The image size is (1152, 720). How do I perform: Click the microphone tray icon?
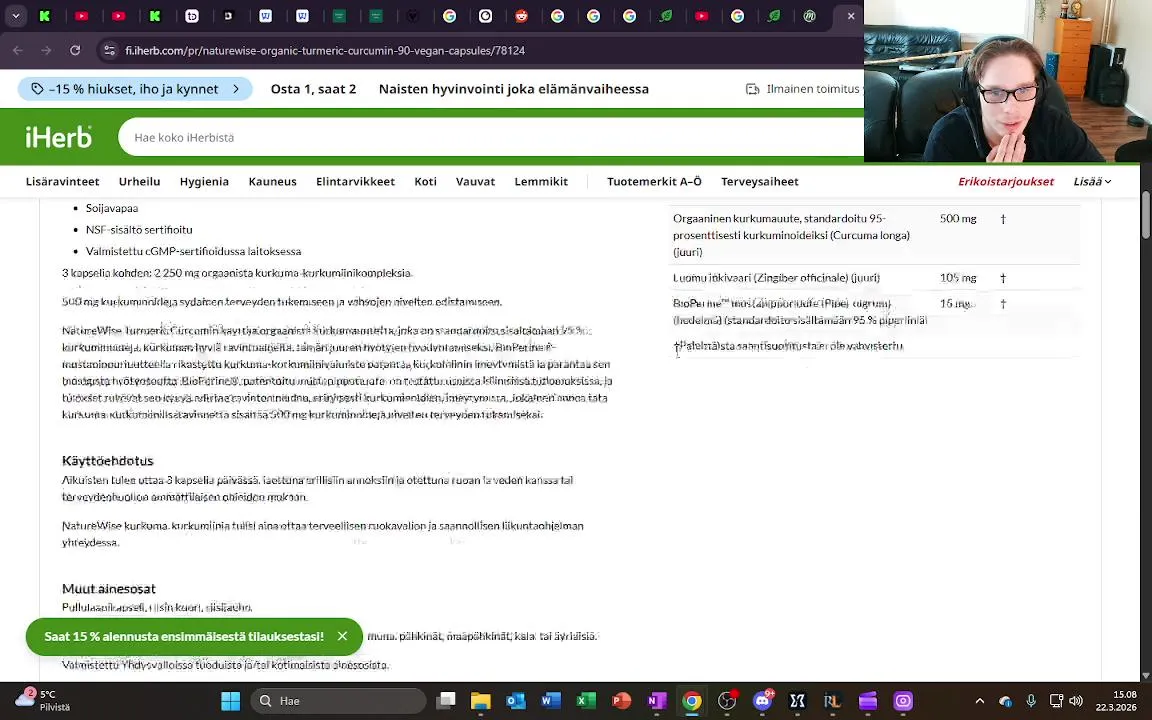[x=1031, y=701]
